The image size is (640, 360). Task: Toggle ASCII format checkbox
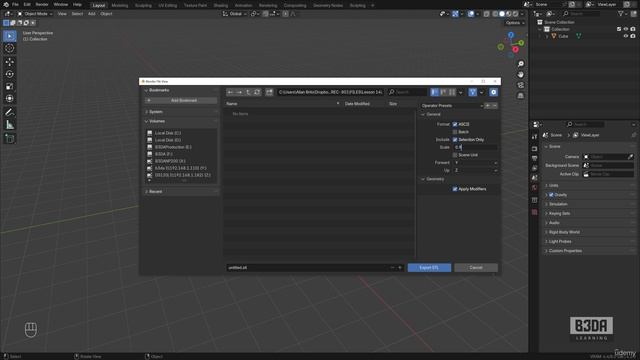(455, 124)
